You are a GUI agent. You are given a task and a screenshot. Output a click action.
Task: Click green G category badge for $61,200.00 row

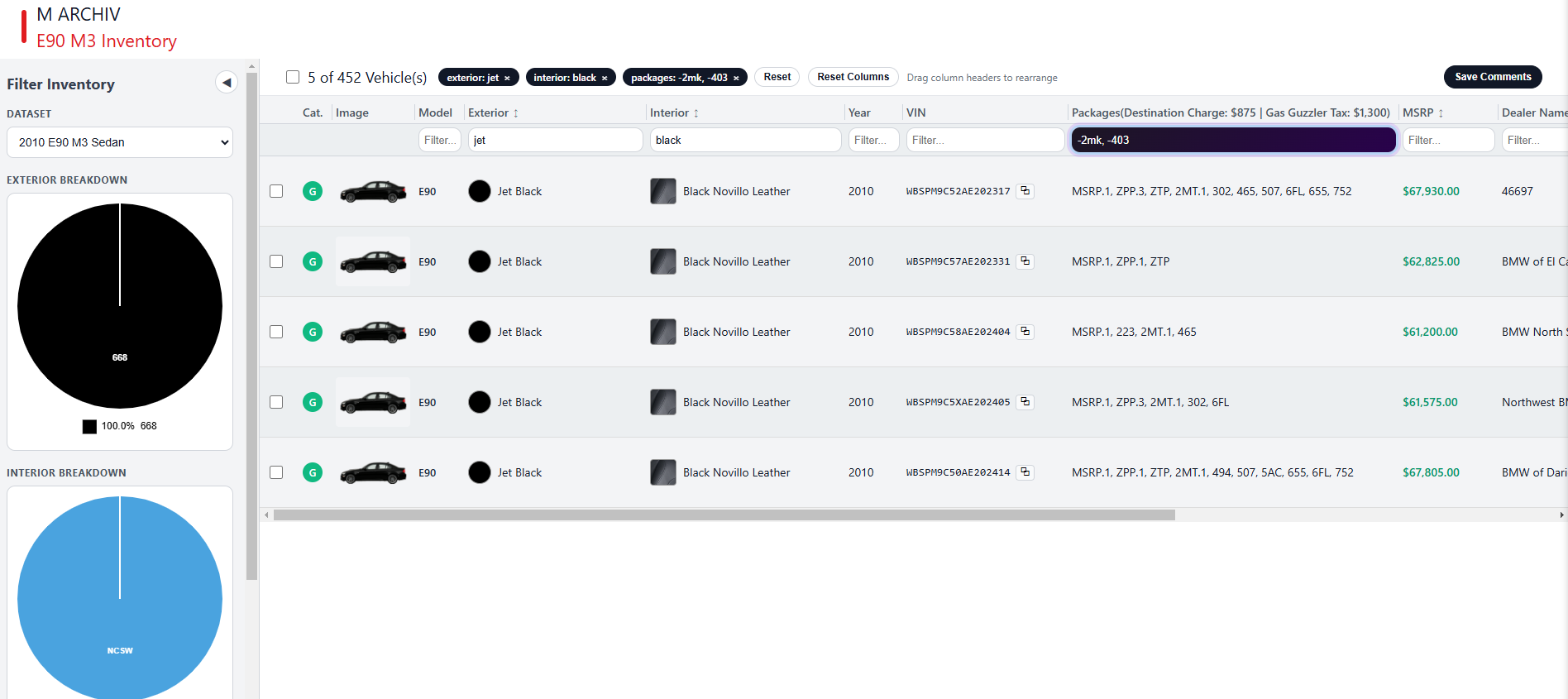[x=313, y=332]
